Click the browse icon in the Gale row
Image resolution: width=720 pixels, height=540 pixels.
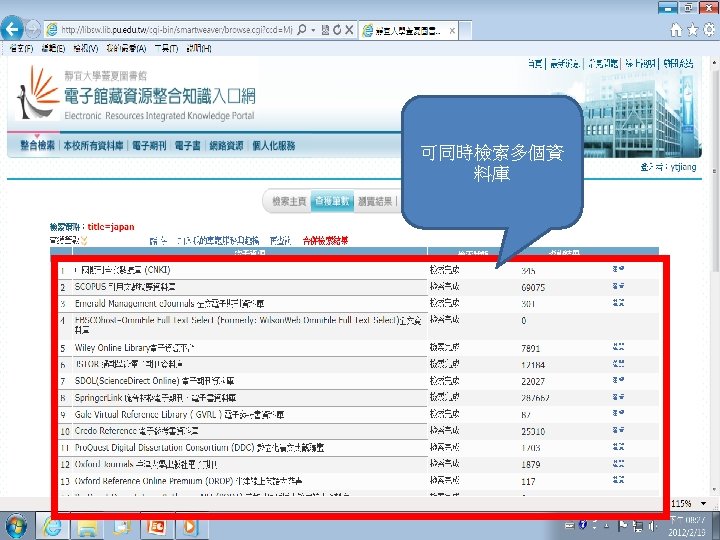tap(618, 413)
